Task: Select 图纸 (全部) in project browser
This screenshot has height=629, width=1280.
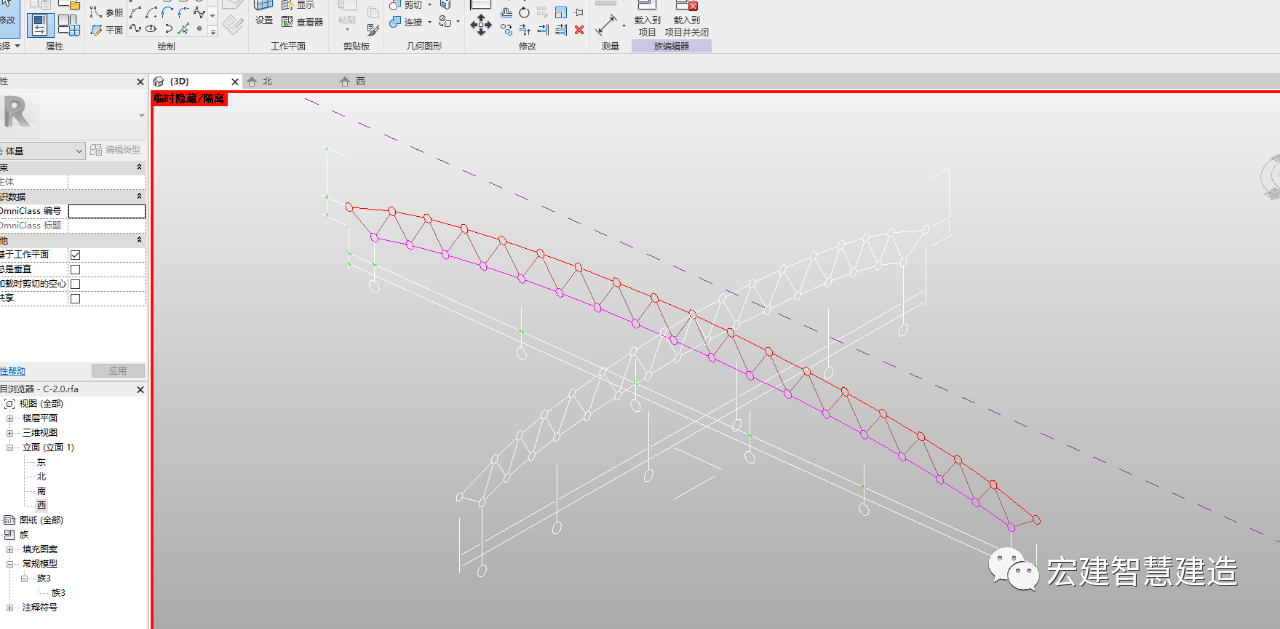Action: [41, 520]
